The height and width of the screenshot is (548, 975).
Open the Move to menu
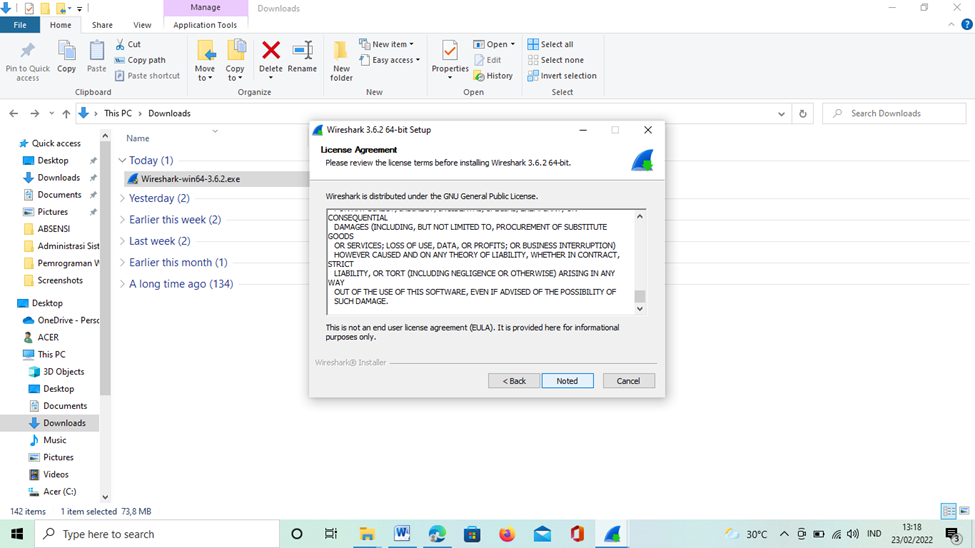tap(205, 60)
